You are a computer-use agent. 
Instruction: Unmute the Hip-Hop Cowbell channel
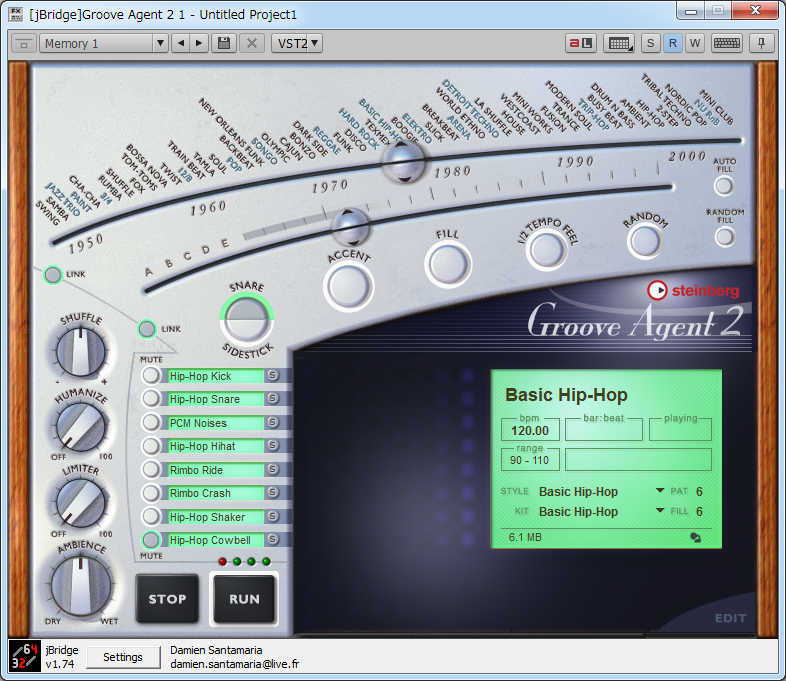pyautogui.click(x=151, y=540)
